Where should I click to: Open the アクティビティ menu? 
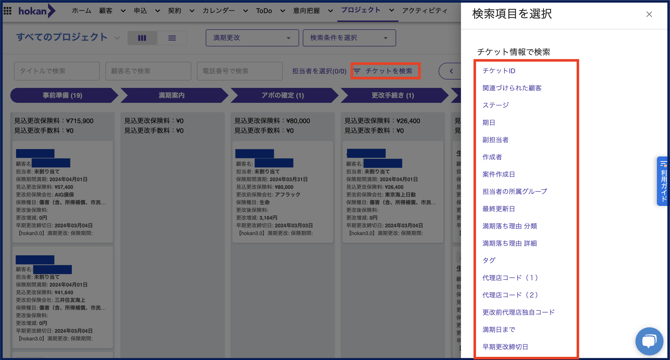point(425,11)
